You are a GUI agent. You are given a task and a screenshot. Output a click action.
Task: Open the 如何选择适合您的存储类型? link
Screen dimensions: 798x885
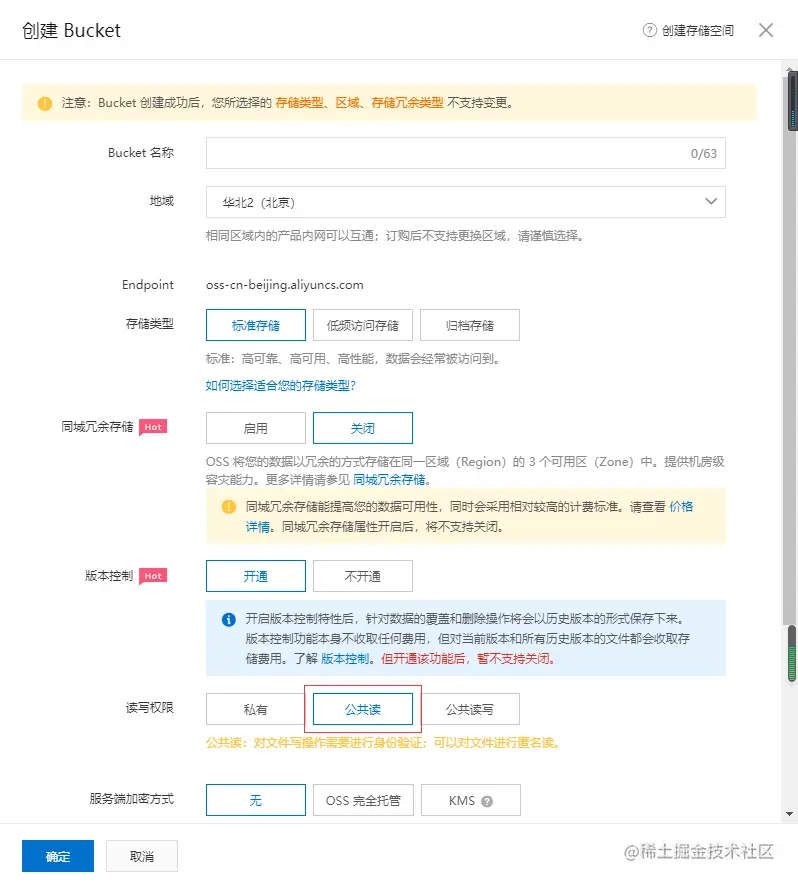280,385
